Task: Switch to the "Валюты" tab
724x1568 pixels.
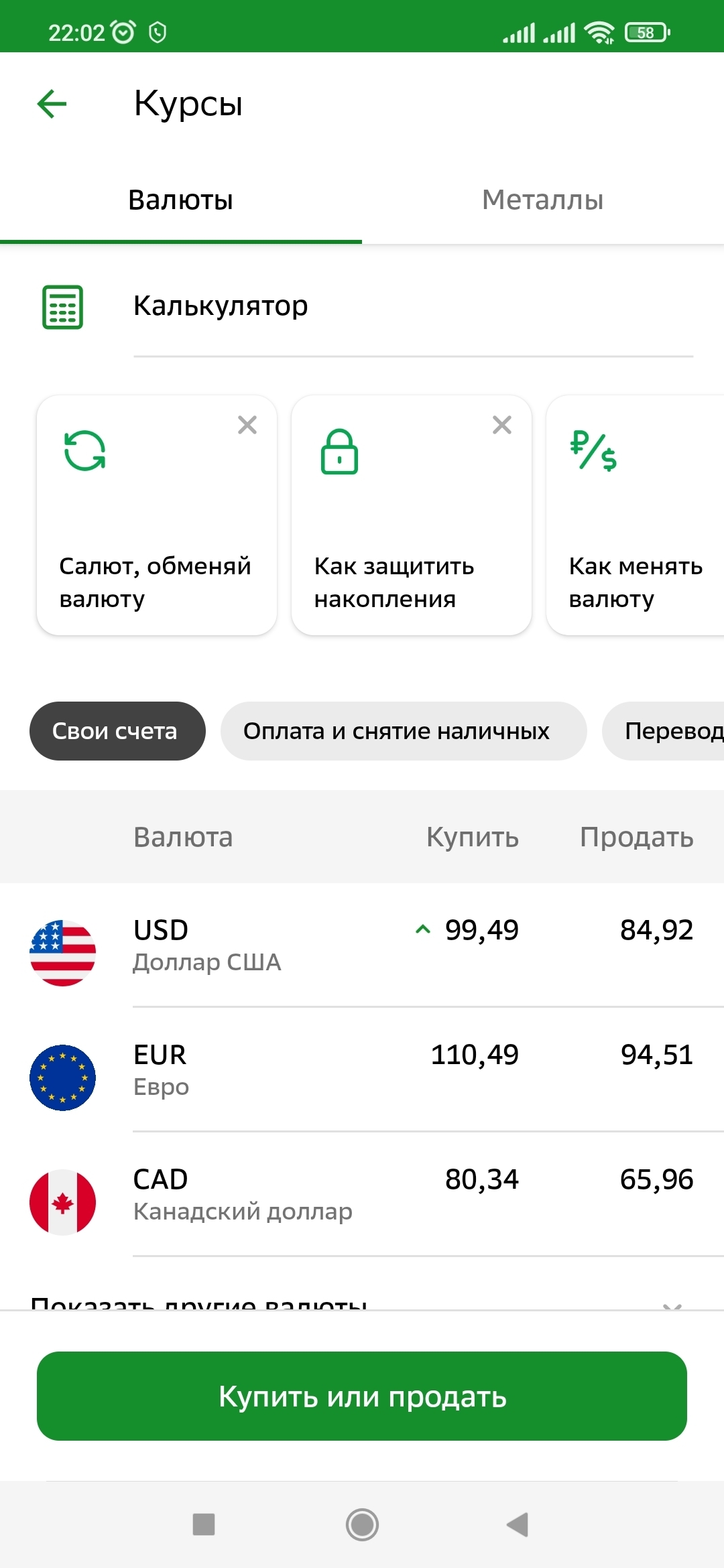Action: [x=181, y=200]
